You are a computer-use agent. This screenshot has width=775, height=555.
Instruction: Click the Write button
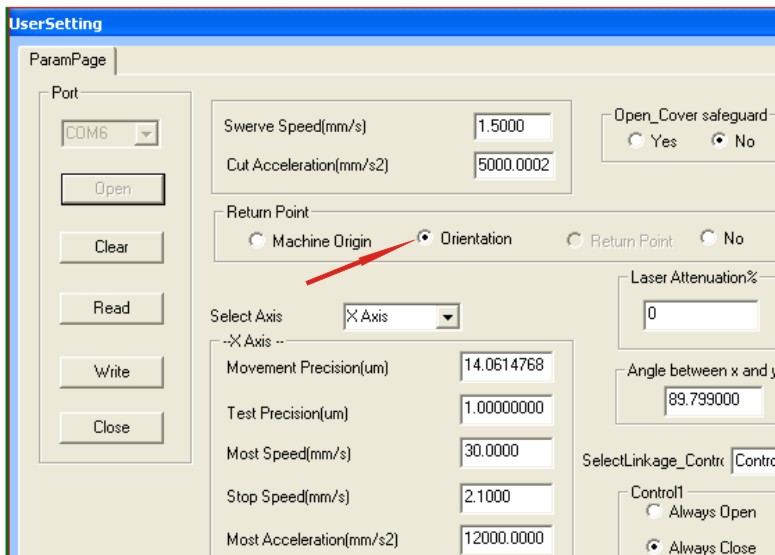pyautogui.click(x=111, y=371)
